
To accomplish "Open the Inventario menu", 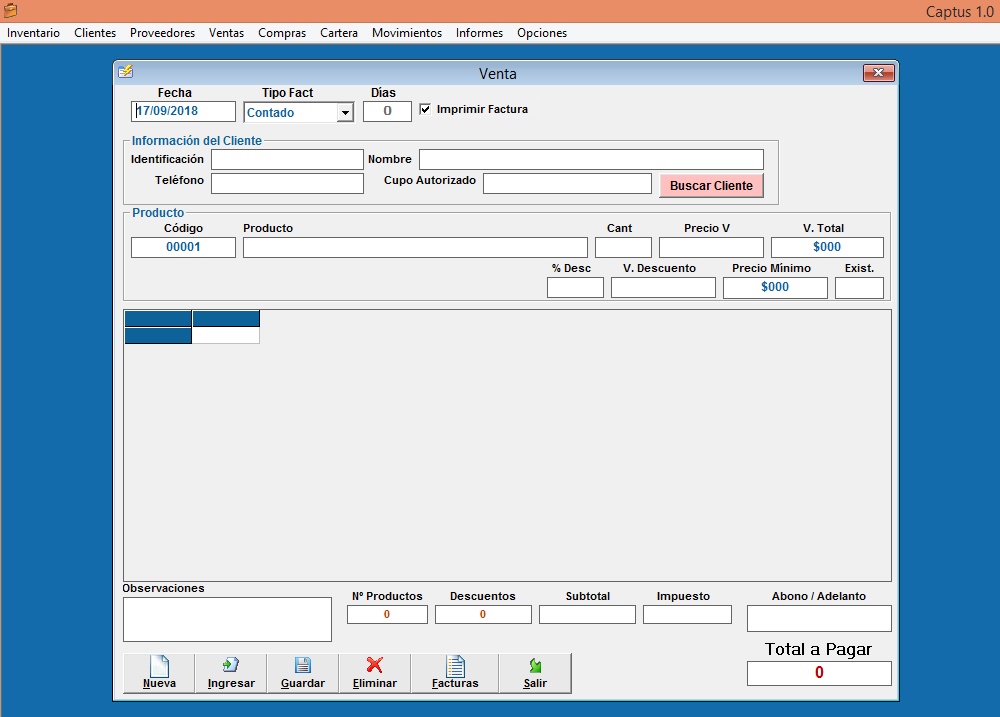I will pyautogui.click(x=33, y=33).
